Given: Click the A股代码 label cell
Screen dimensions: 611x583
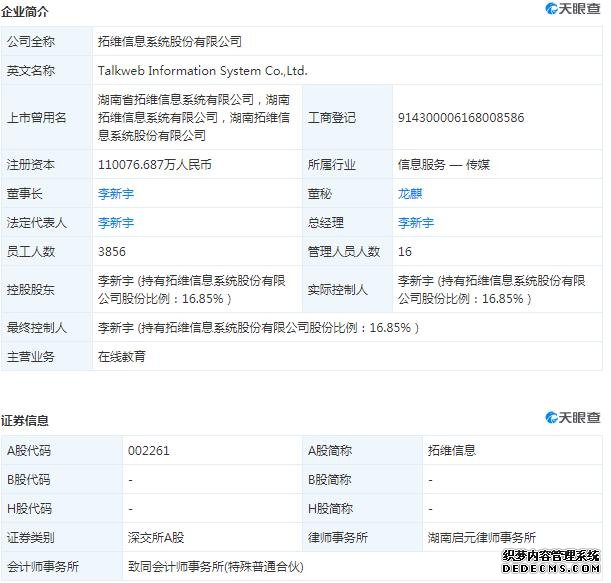Looking at the screenshot, I should coord(62,450).
